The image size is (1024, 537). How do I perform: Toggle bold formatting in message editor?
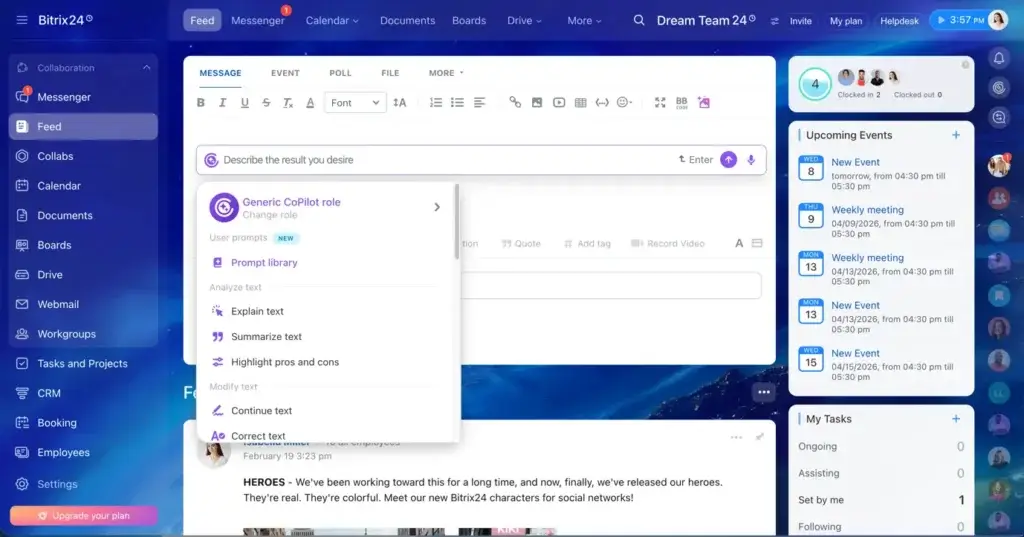tap(201, 103)
